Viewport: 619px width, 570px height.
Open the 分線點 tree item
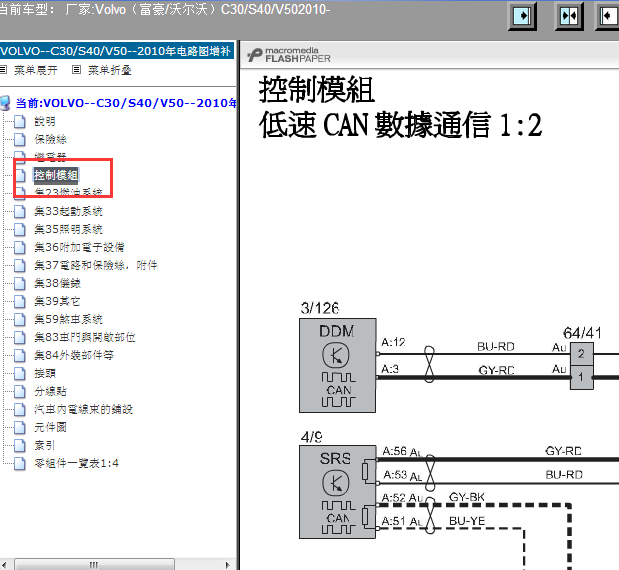click(51, 391)
